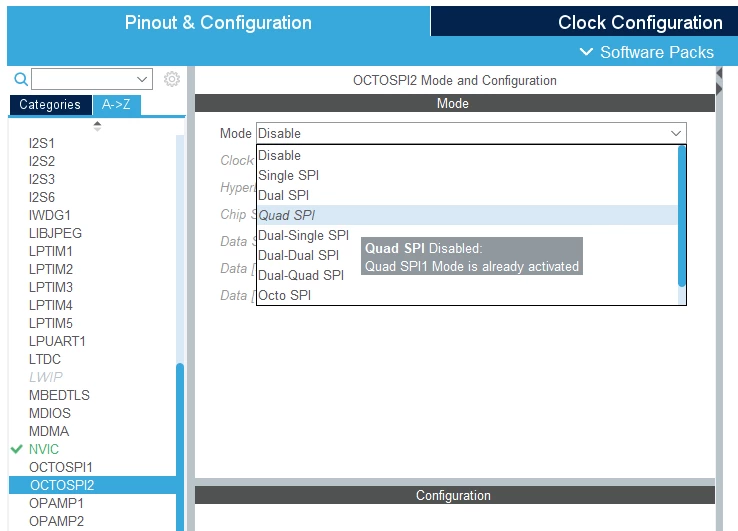Image resolution: width=738 pixels, height=531 pixels.
Task: Select LPTIM1 in peripheral list
Action: (50, 251)
